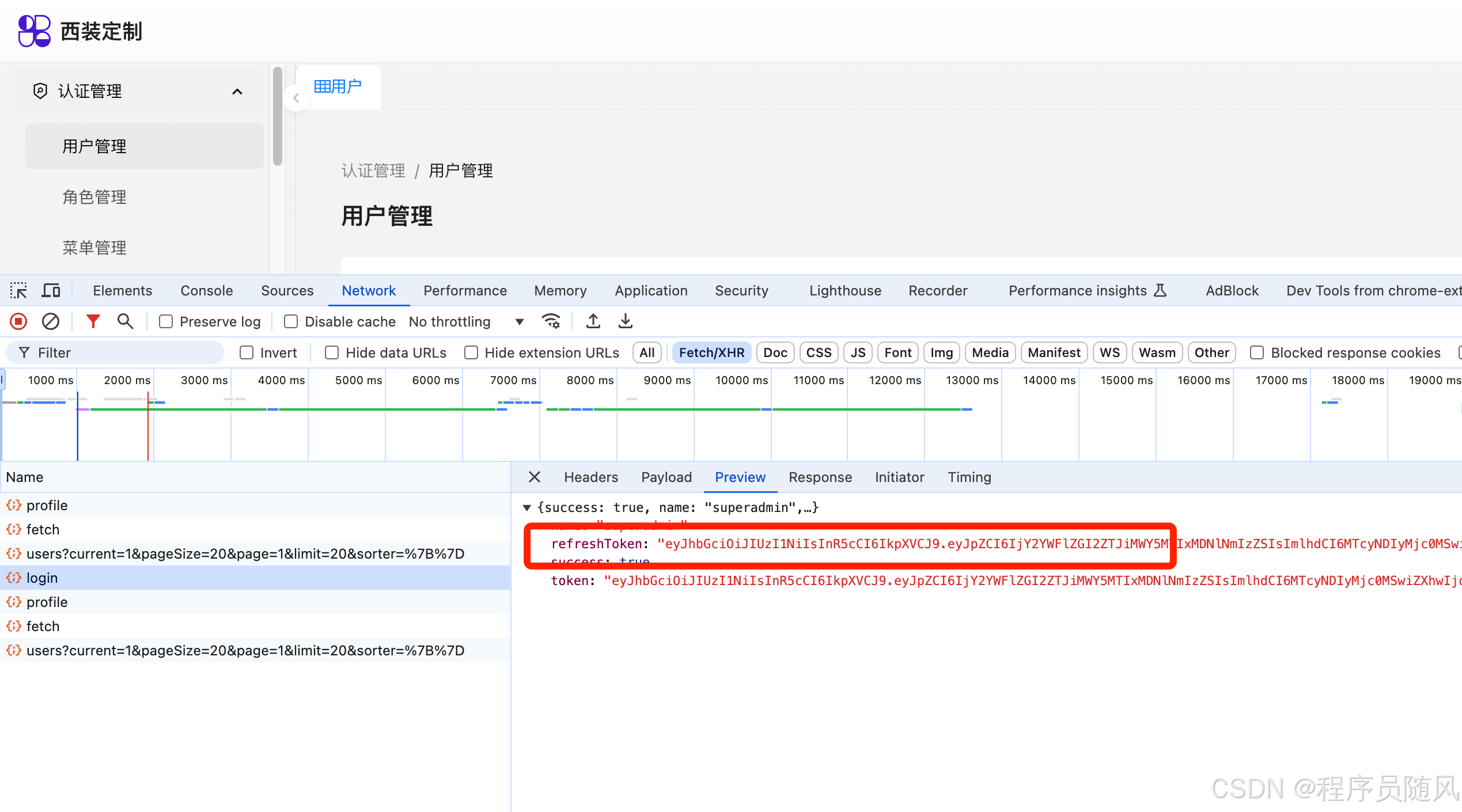1462x812 pixels.
Task: Open the Payload tab
Action: click(666, 477)
